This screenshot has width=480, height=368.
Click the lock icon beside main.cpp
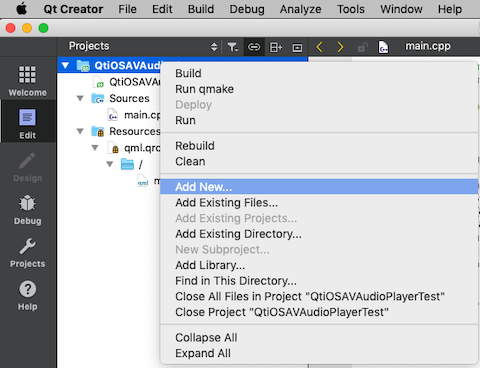tap(363, 47)
